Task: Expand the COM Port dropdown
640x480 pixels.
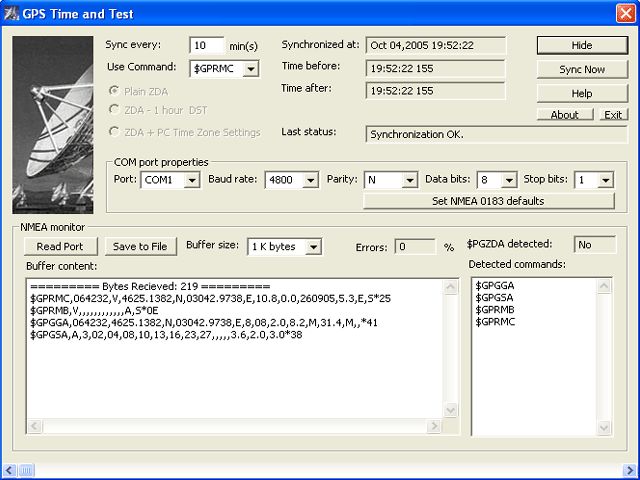Action: tap(192, 180)
